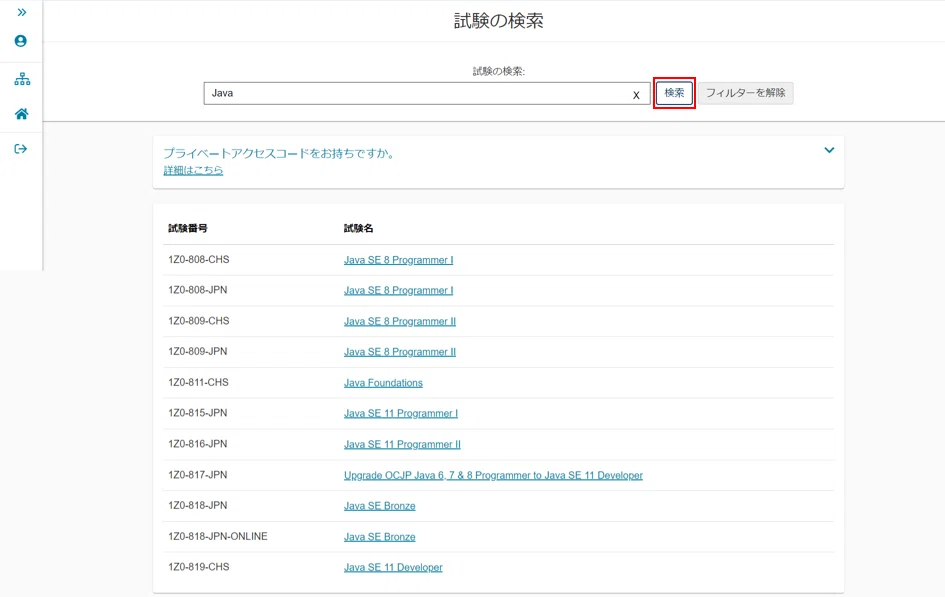
Task: Open Java SE 8 Programmer II link for 1Z0-809-CHS
Action: [x=400, y=321]
